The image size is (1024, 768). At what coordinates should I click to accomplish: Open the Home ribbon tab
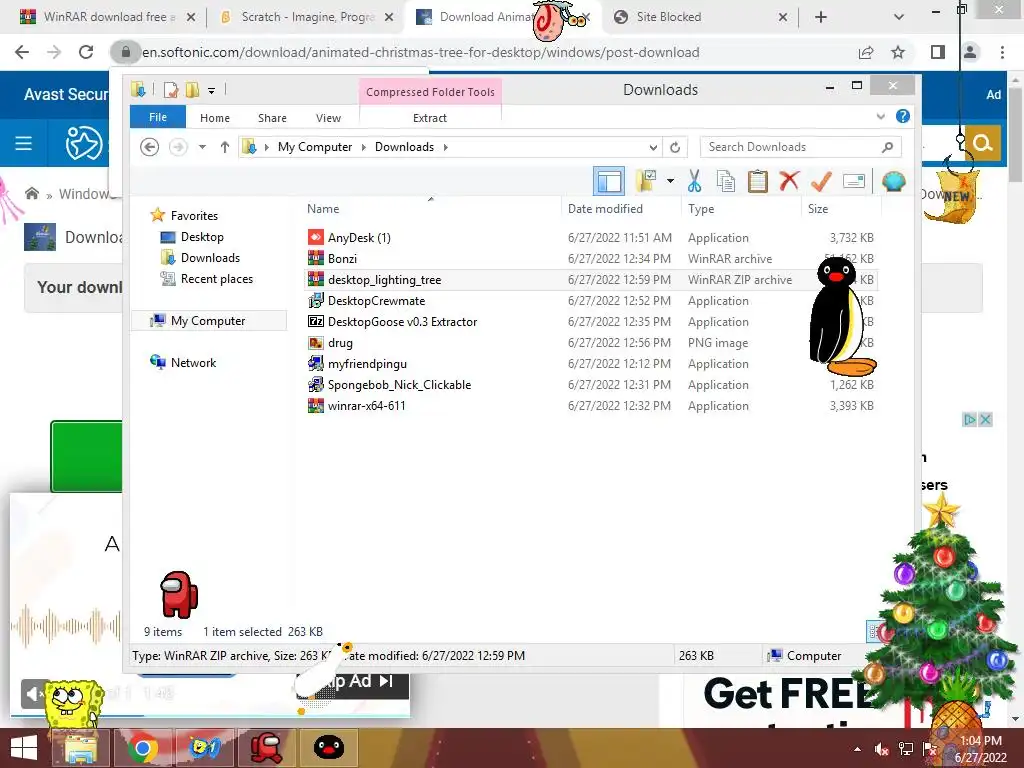[215, 118]
